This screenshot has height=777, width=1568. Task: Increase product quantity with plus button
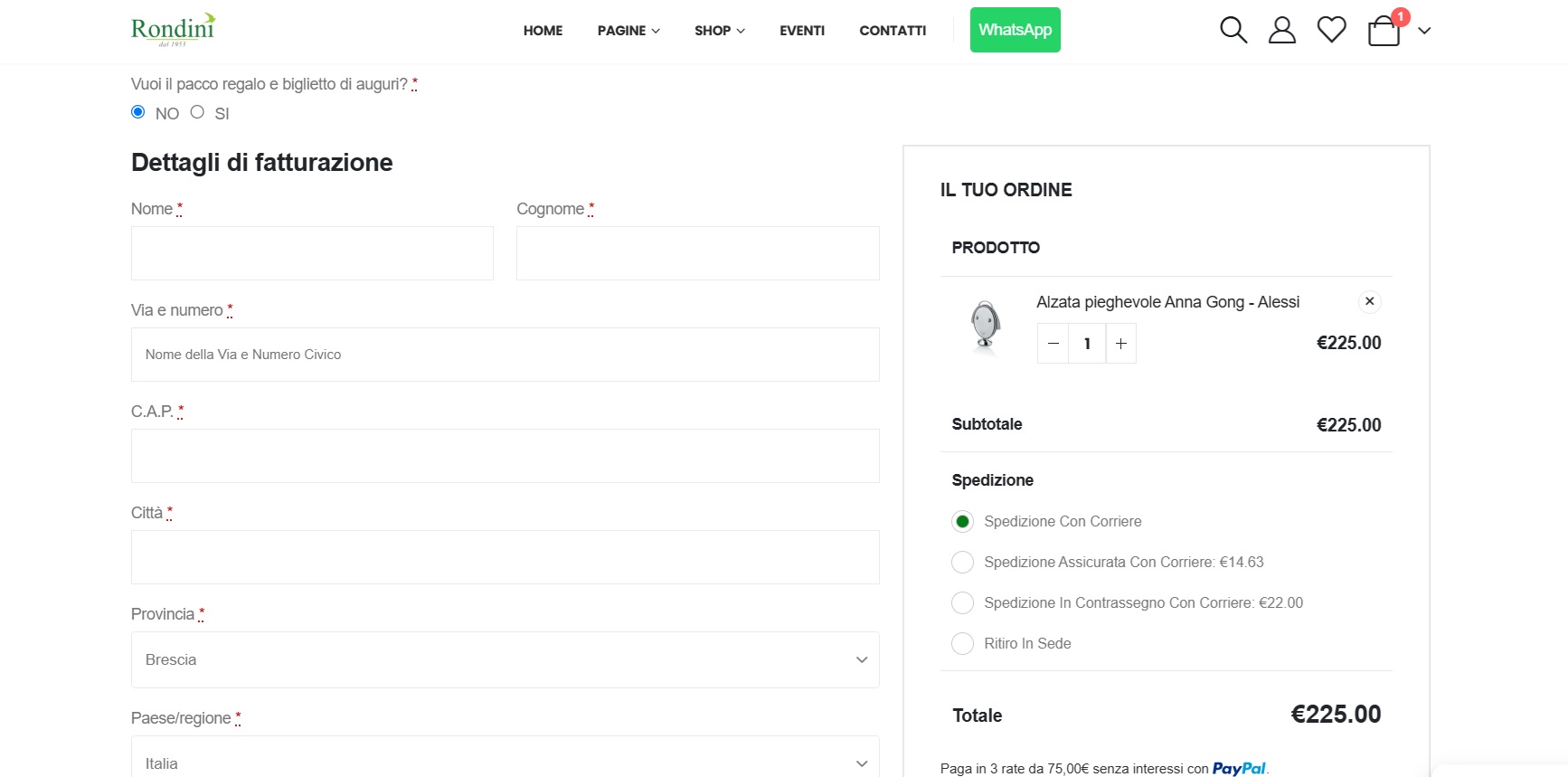point(1121,344)
